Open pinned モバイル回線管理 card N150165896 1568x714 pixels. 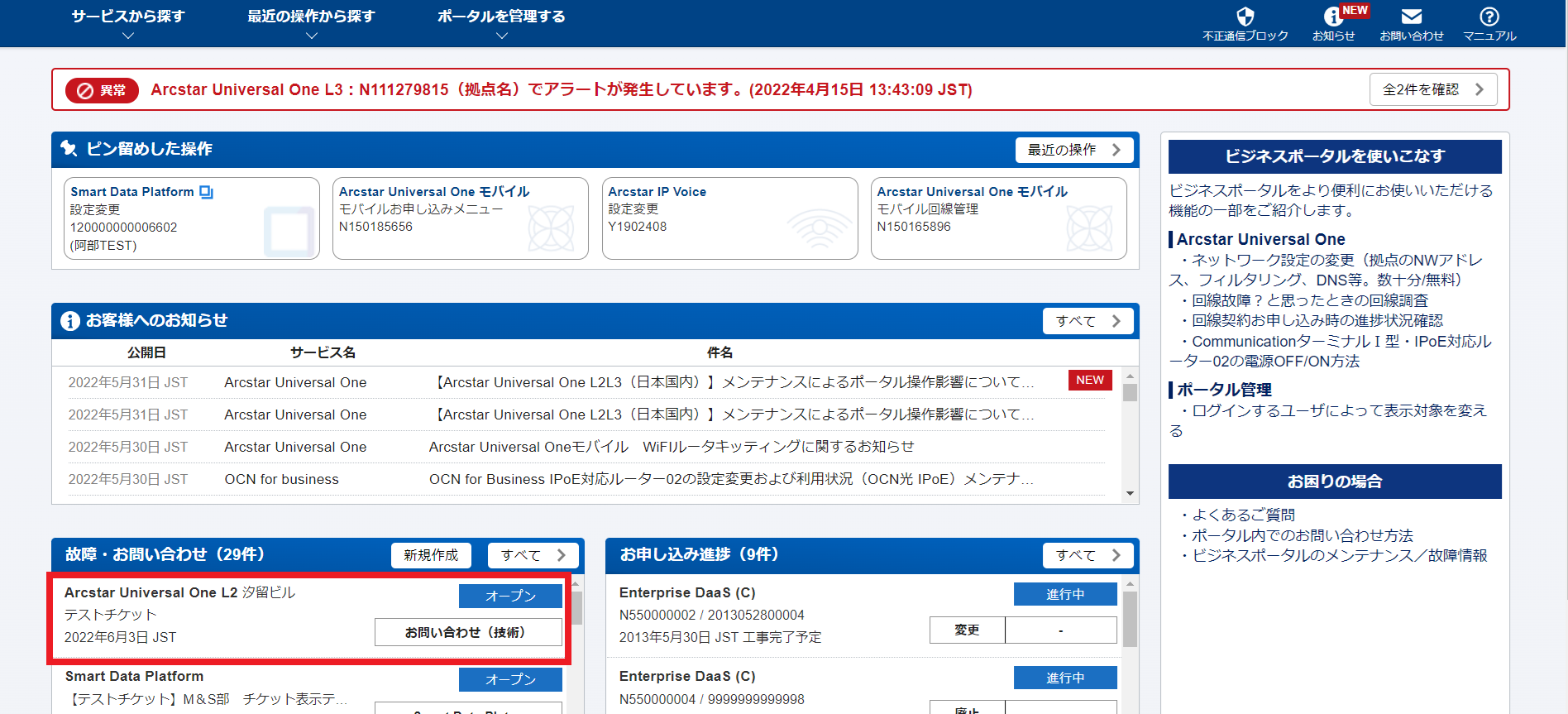[x=999, y=218]
